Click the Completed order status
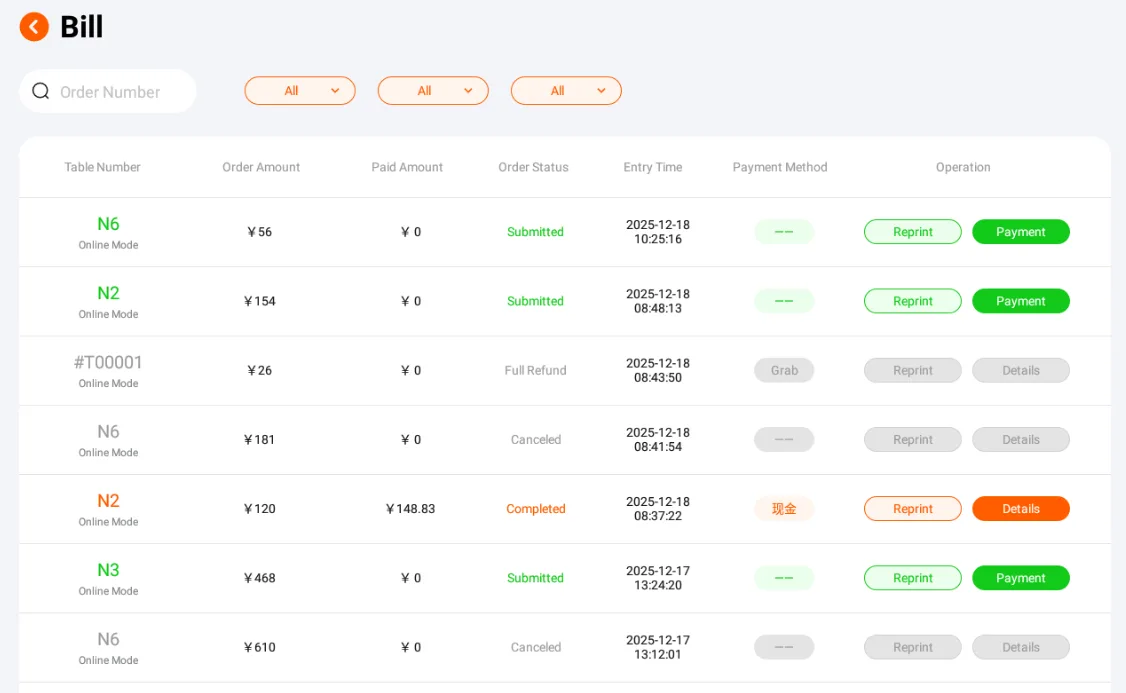The height and width of the screenshot is (693, 1126). (536, 508)
